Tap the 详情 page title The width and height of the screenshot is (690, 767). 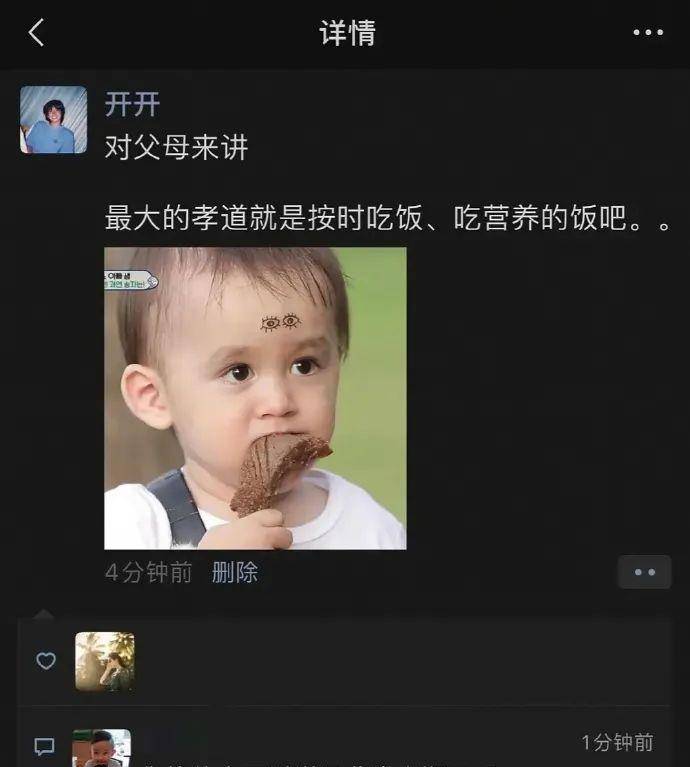(x=348, y=33)
